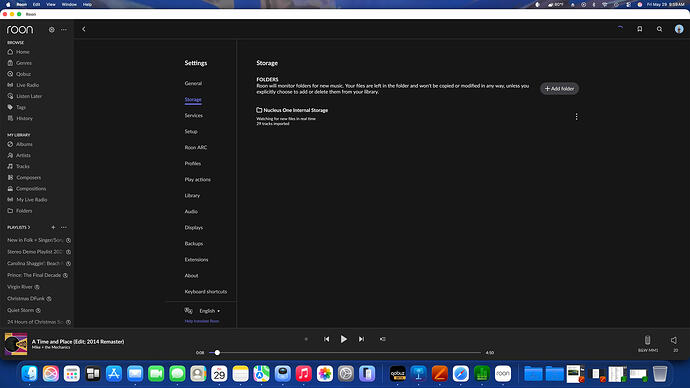Select the B&W MM1 audio zone icon

pyautogui.click(x=648, y=340)
